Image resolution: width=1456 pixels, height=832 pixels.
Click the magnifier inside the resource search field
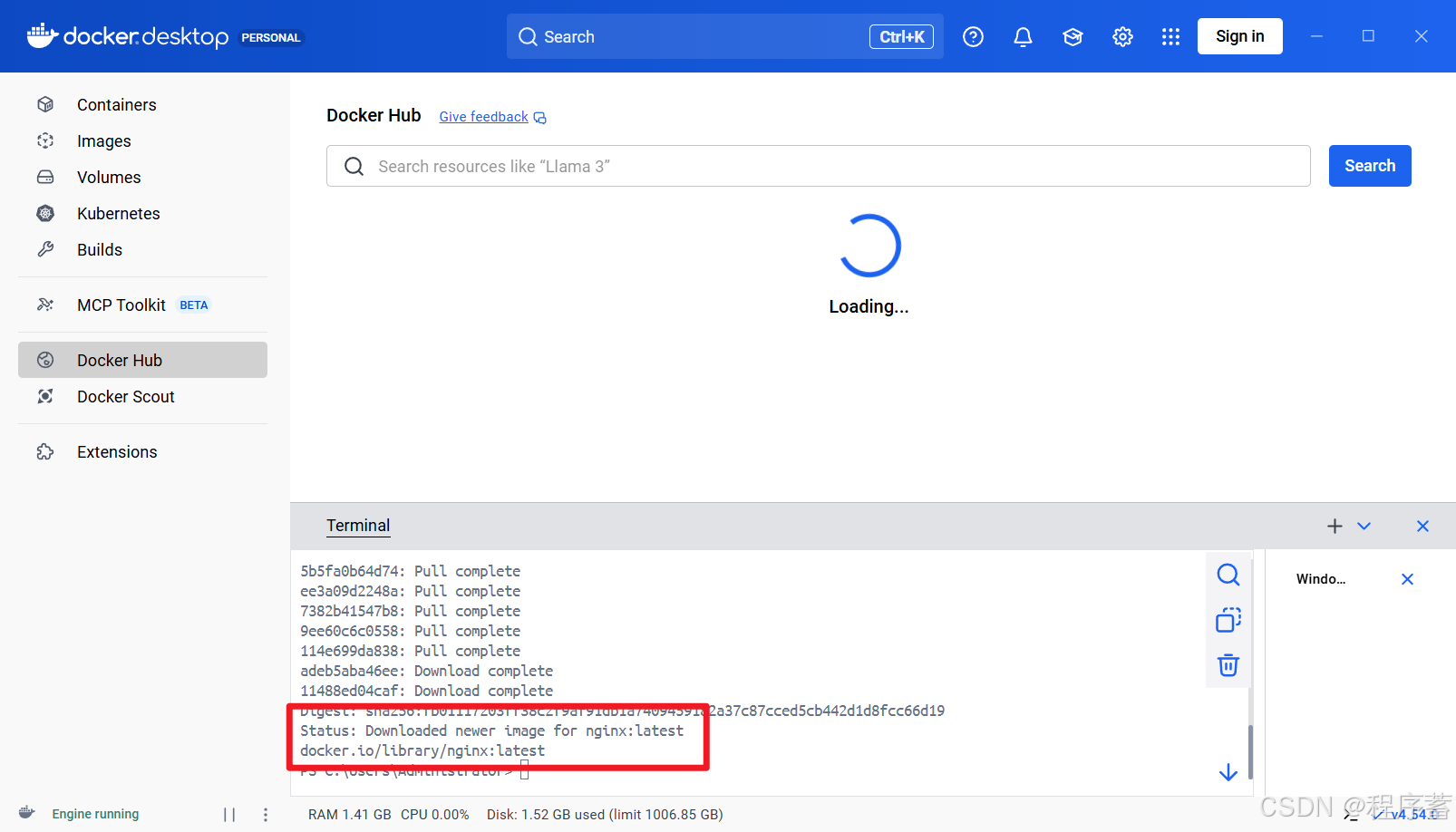coord(354,167)
